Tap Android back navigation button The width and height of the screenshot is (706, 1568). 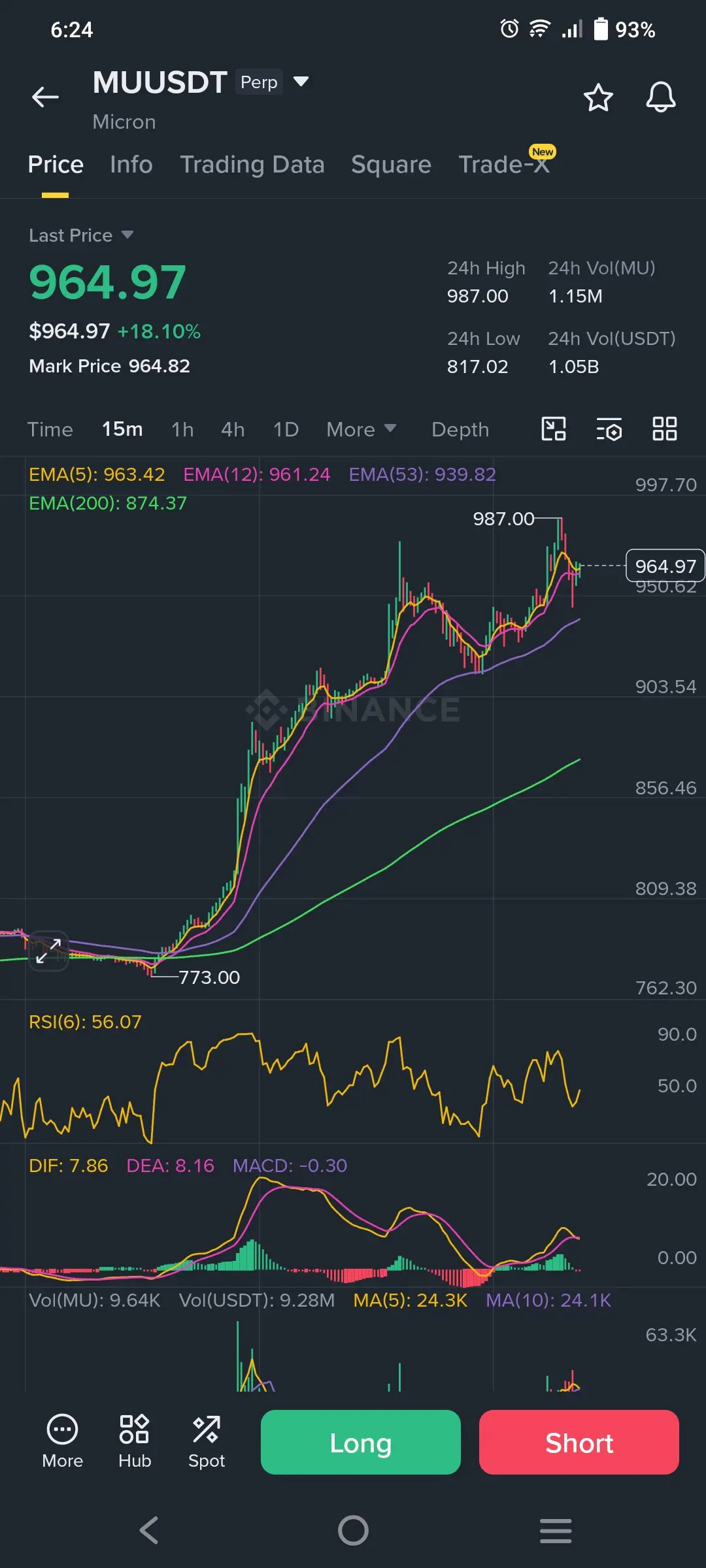(x=150, y=1530)
